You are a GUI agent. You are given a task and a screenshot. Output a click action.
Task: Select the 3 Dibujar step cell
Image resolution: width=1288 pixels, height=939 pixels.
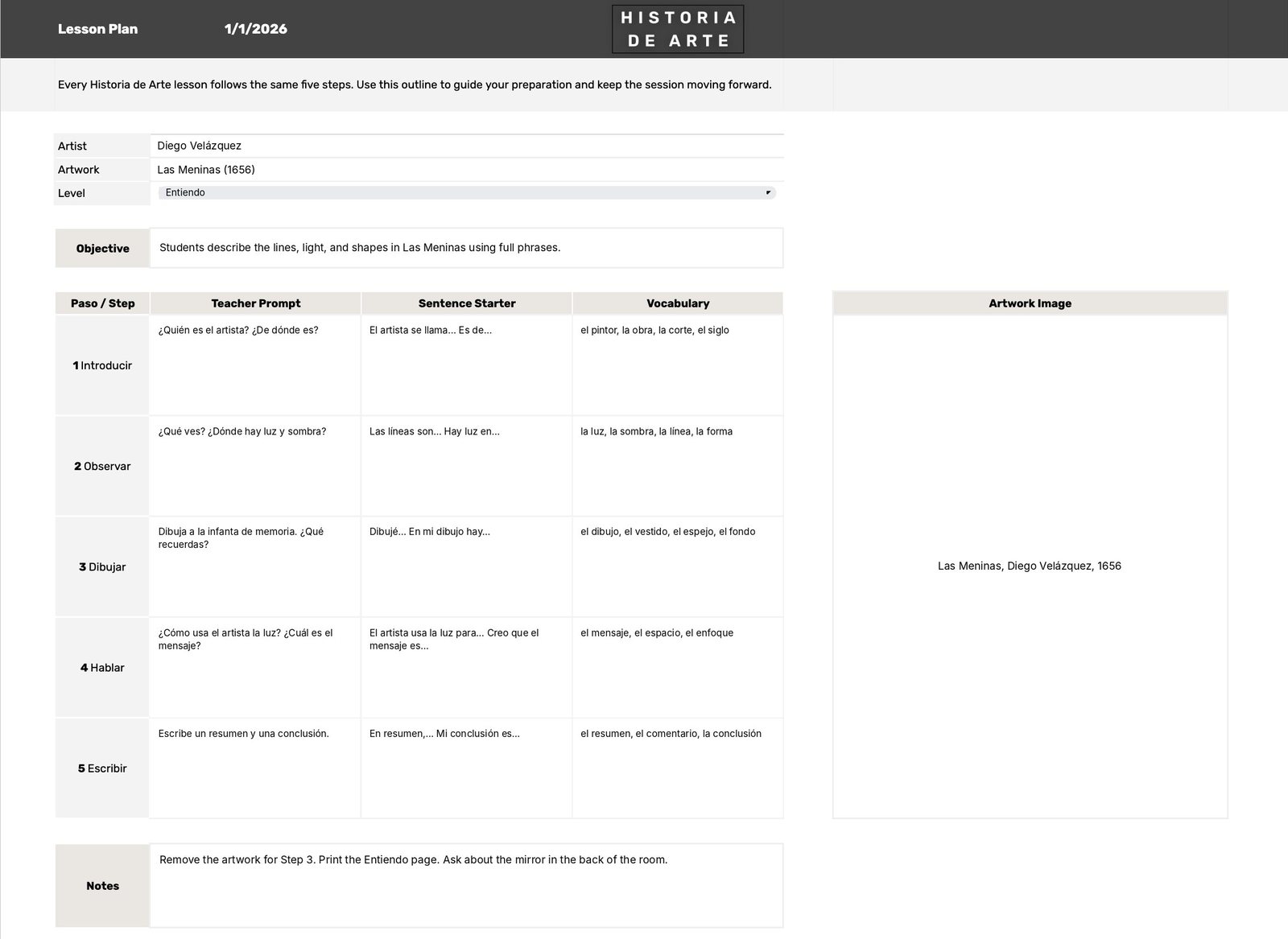[x=102, y=566]
